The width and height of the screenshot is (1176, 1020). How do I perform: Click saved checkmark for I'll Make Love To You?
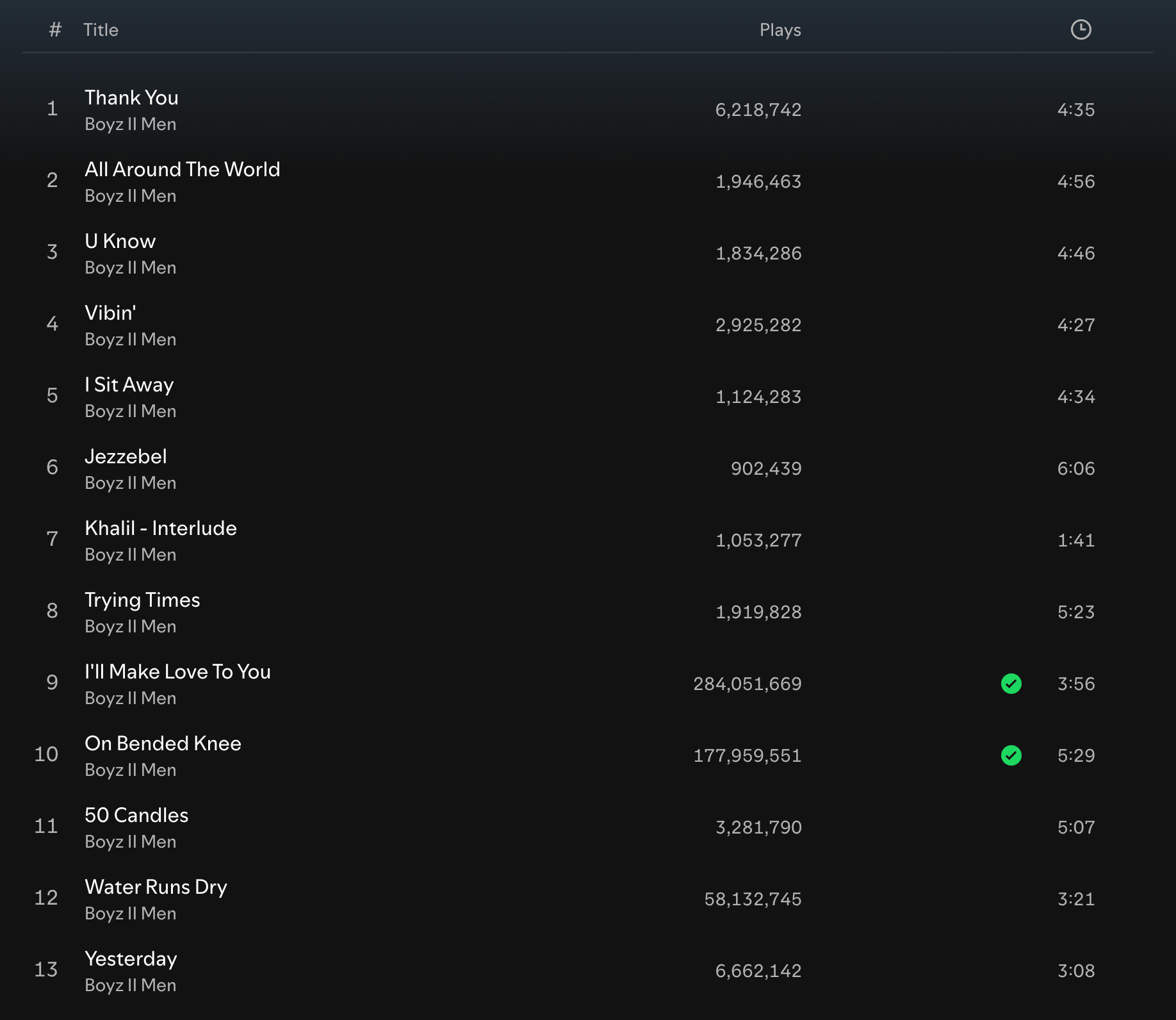1011,684
